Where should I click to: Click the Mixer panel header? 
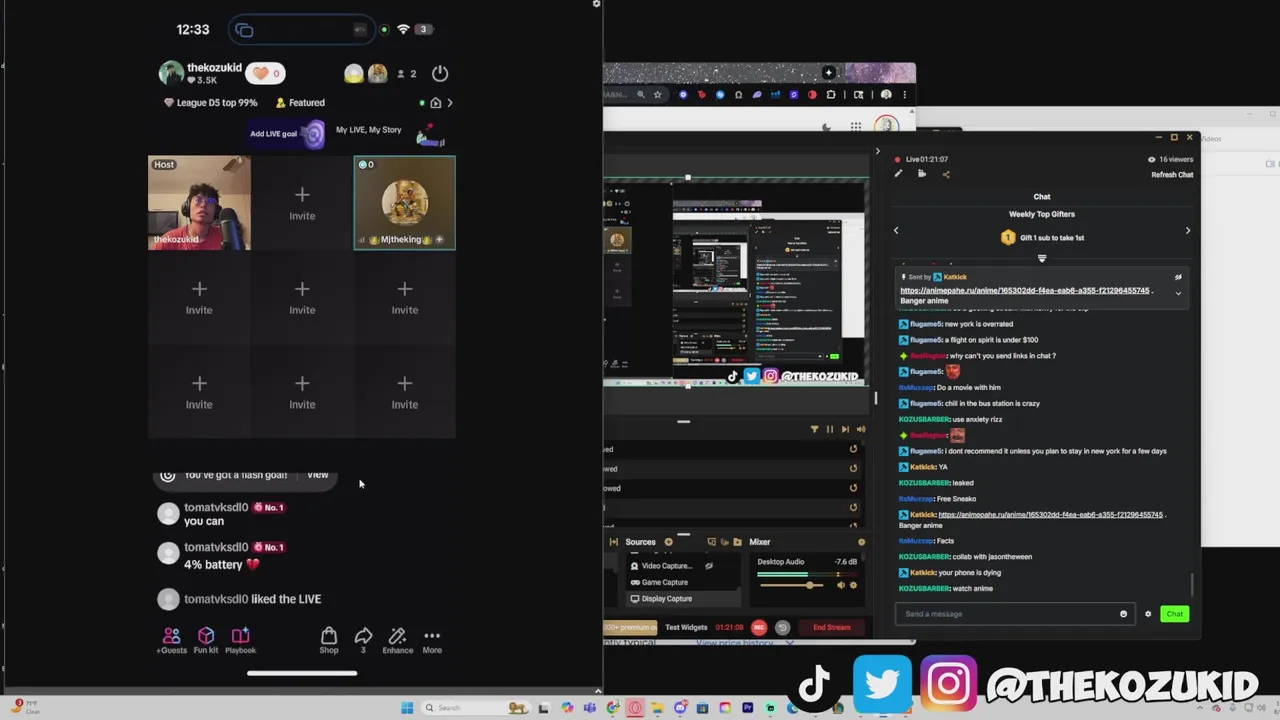(760, 542)
